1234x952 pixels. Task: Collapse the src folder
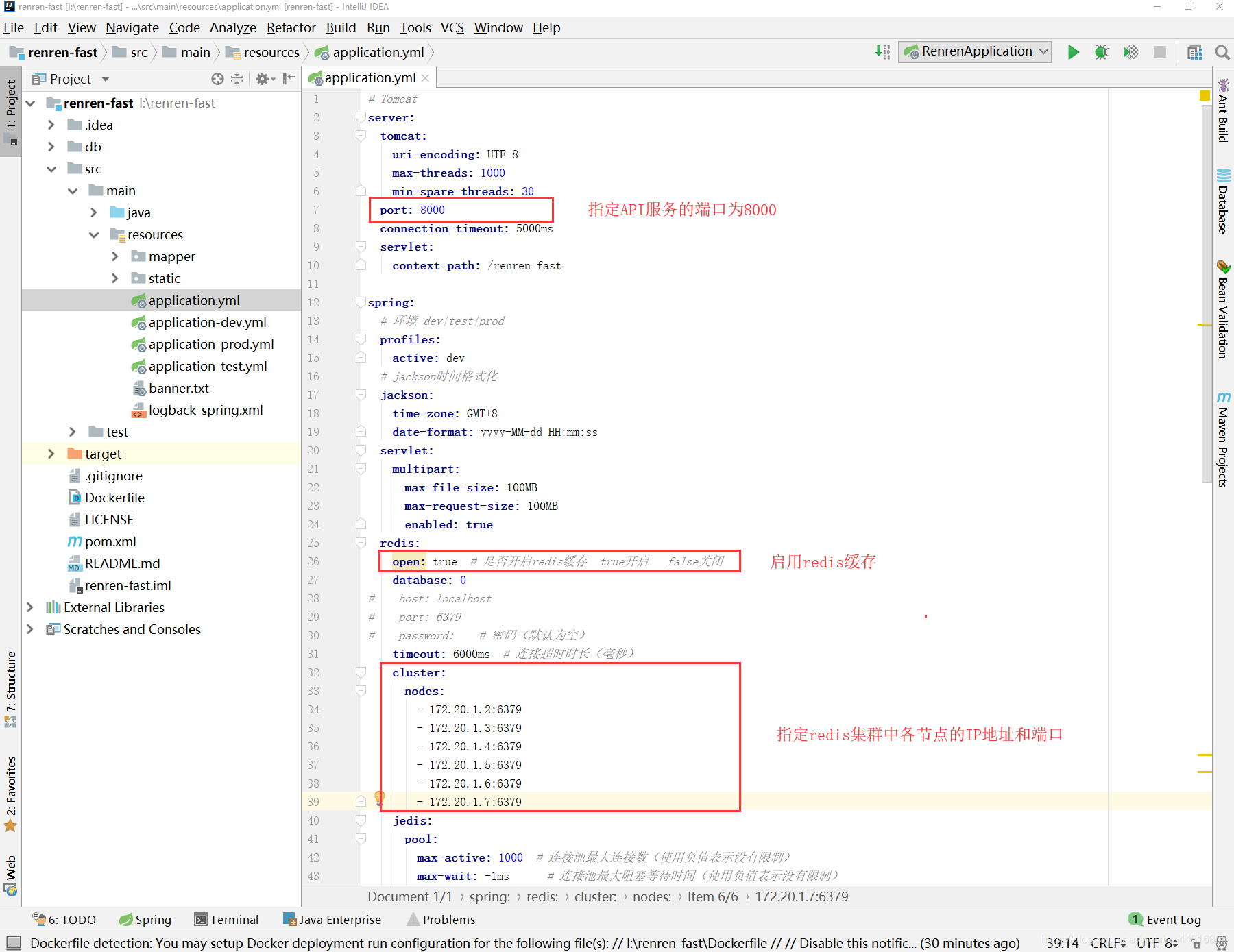[51, 169]
